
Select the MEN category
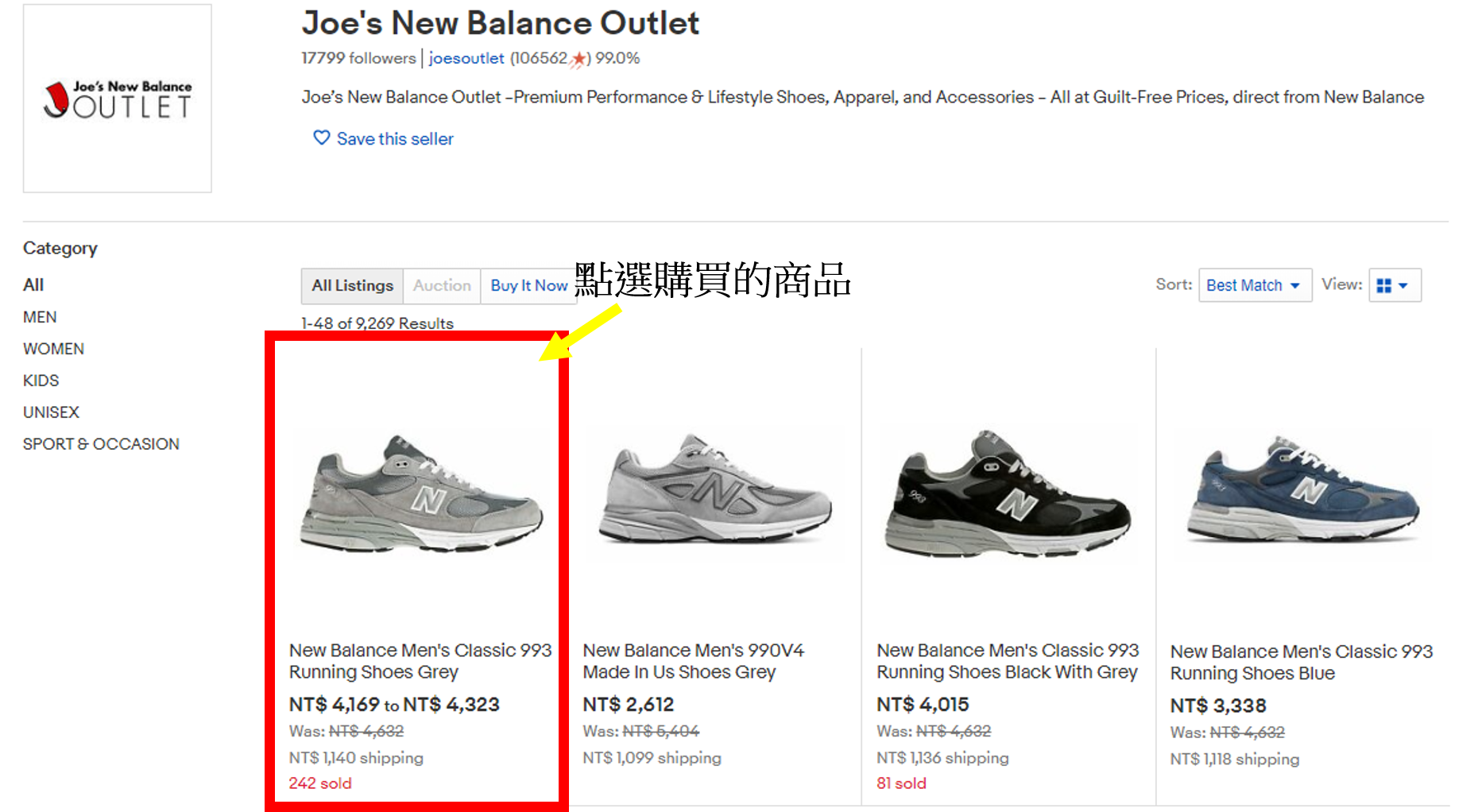[x=40, y=317]
